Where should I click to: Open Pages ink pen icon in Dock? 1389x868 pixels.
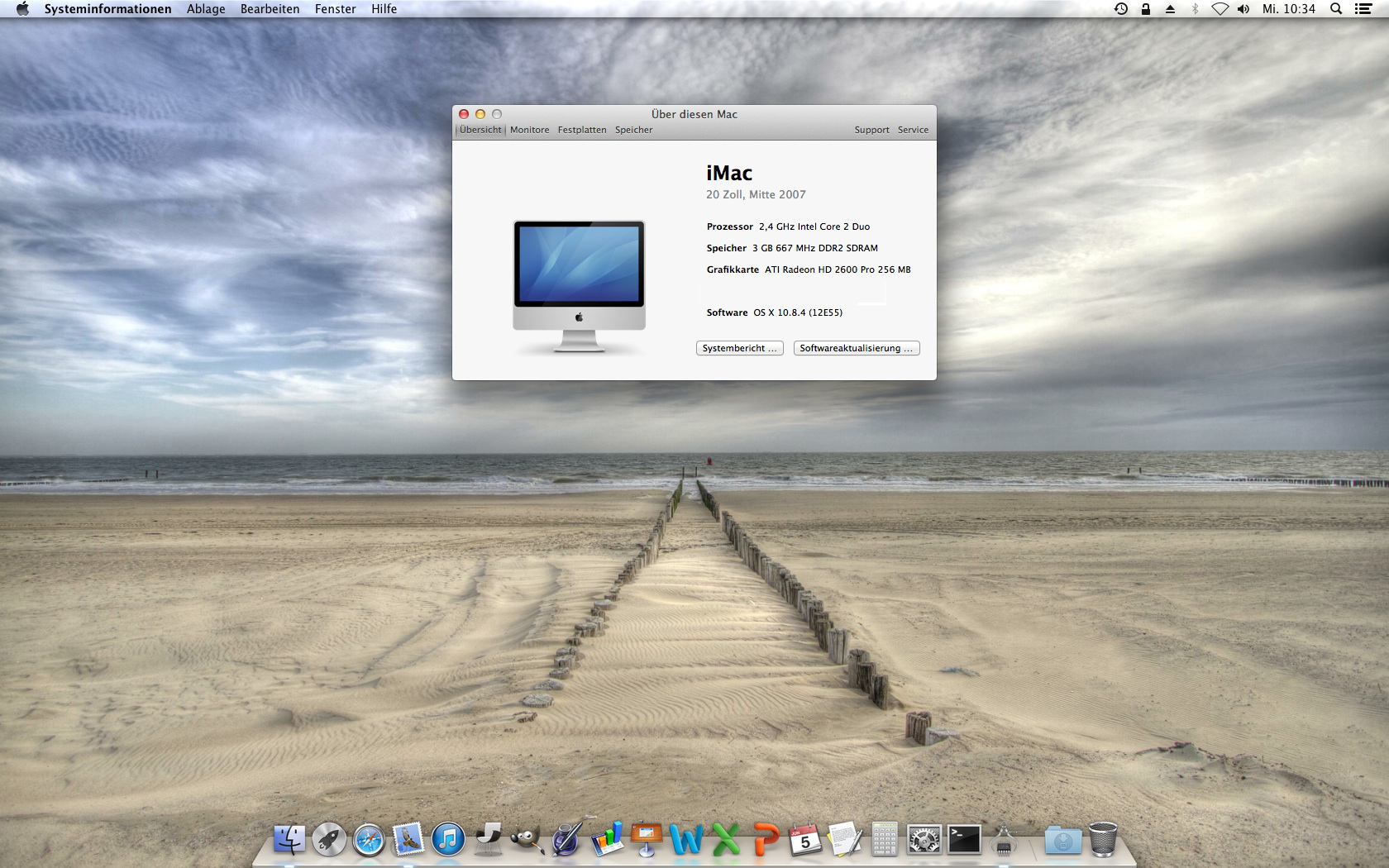pyautogui.click(x=567, y=838)
